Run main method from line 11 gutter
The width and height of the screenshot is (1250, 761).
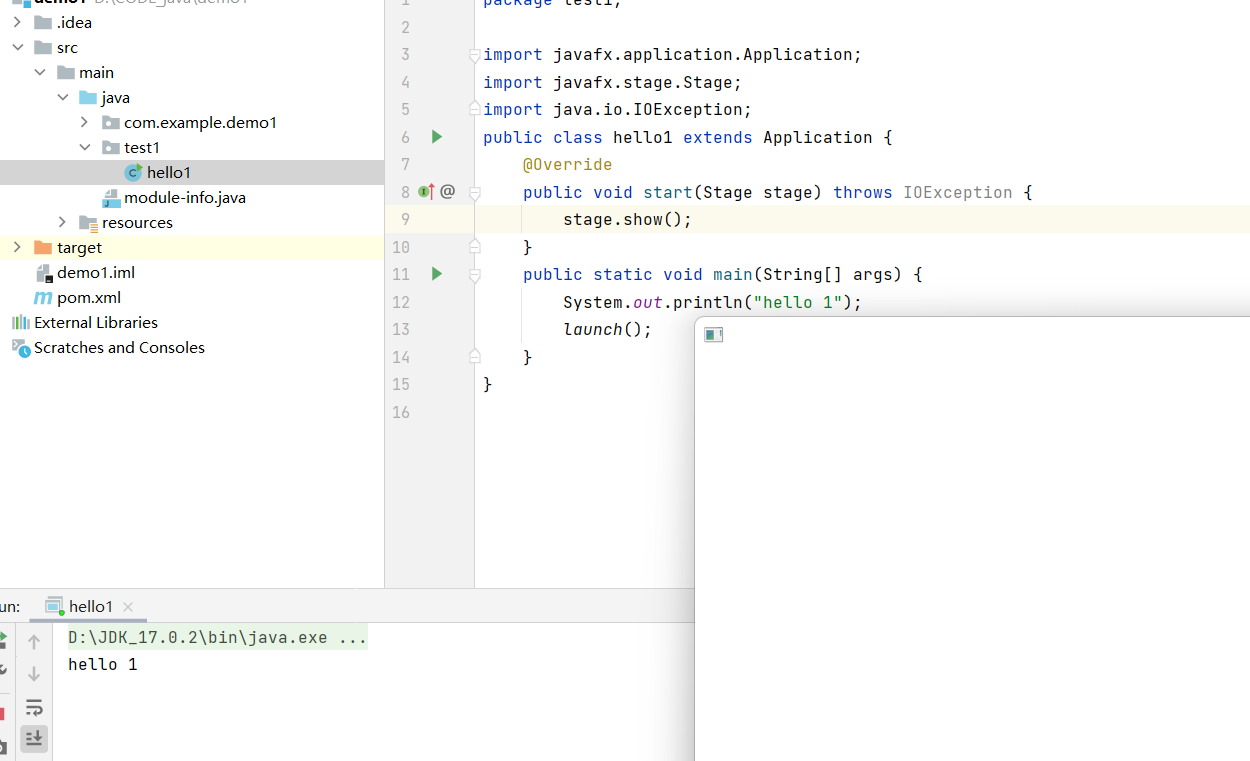(x=436, y=274)
